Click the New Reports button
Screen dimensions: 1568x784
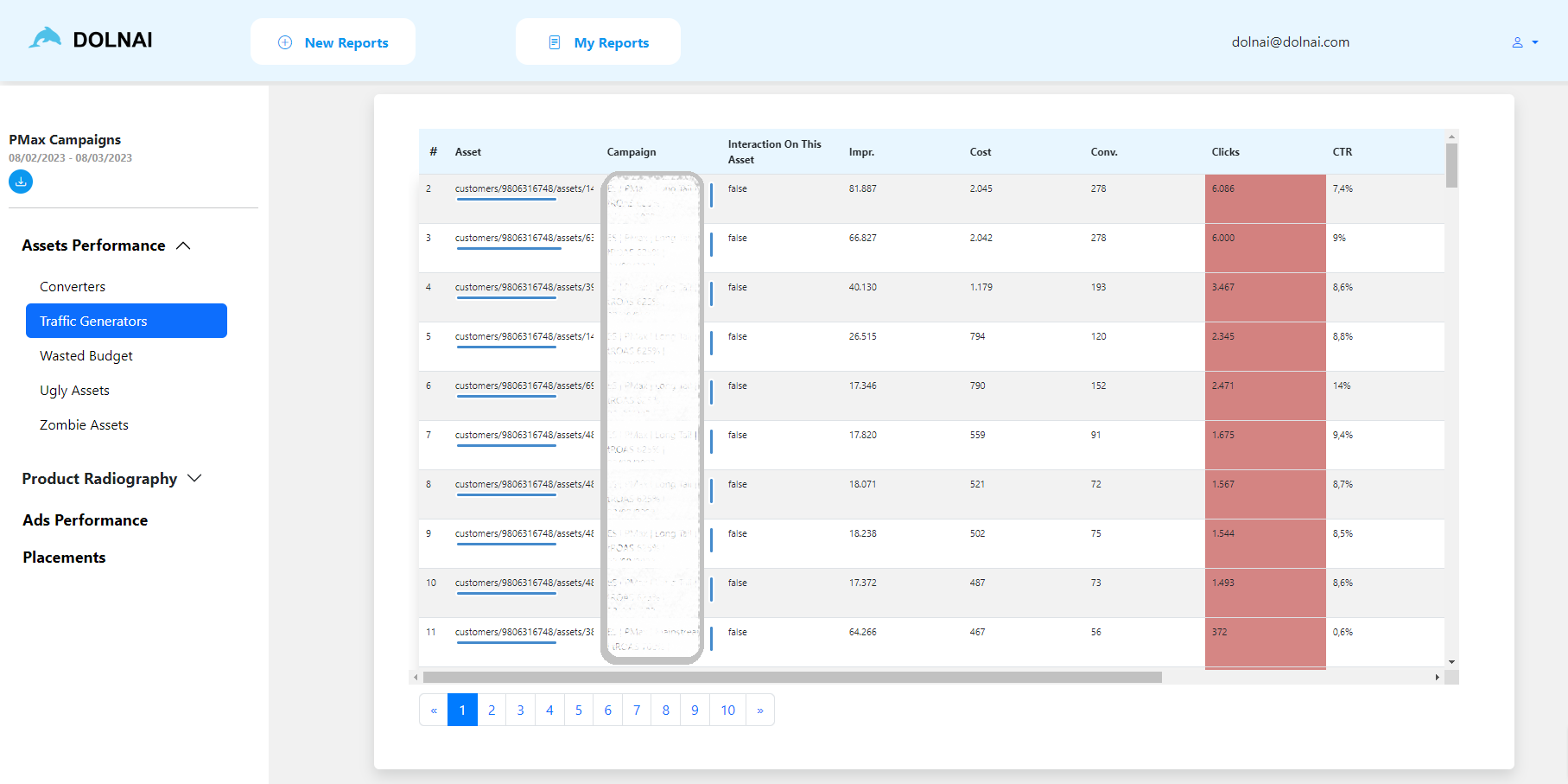coord(333,41)
